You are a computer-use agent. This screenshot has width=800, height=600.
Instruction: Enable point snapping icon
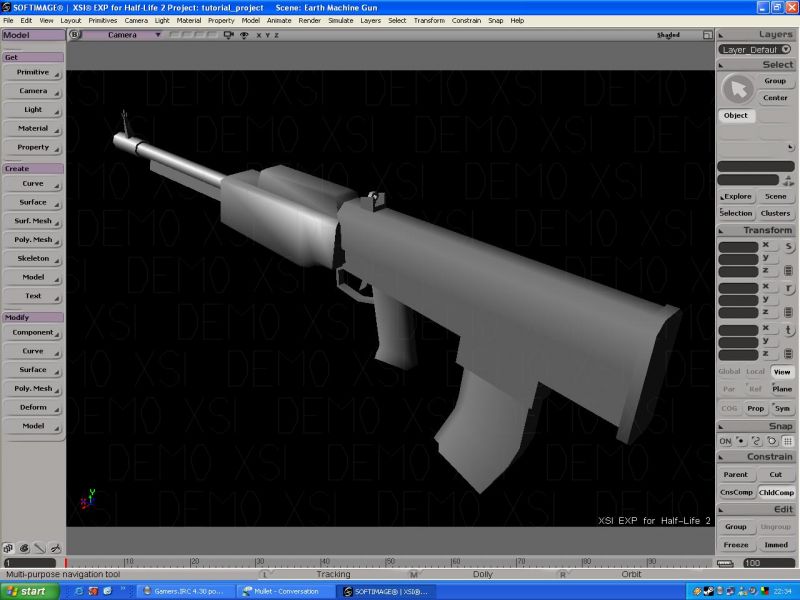tap(742, 441)
